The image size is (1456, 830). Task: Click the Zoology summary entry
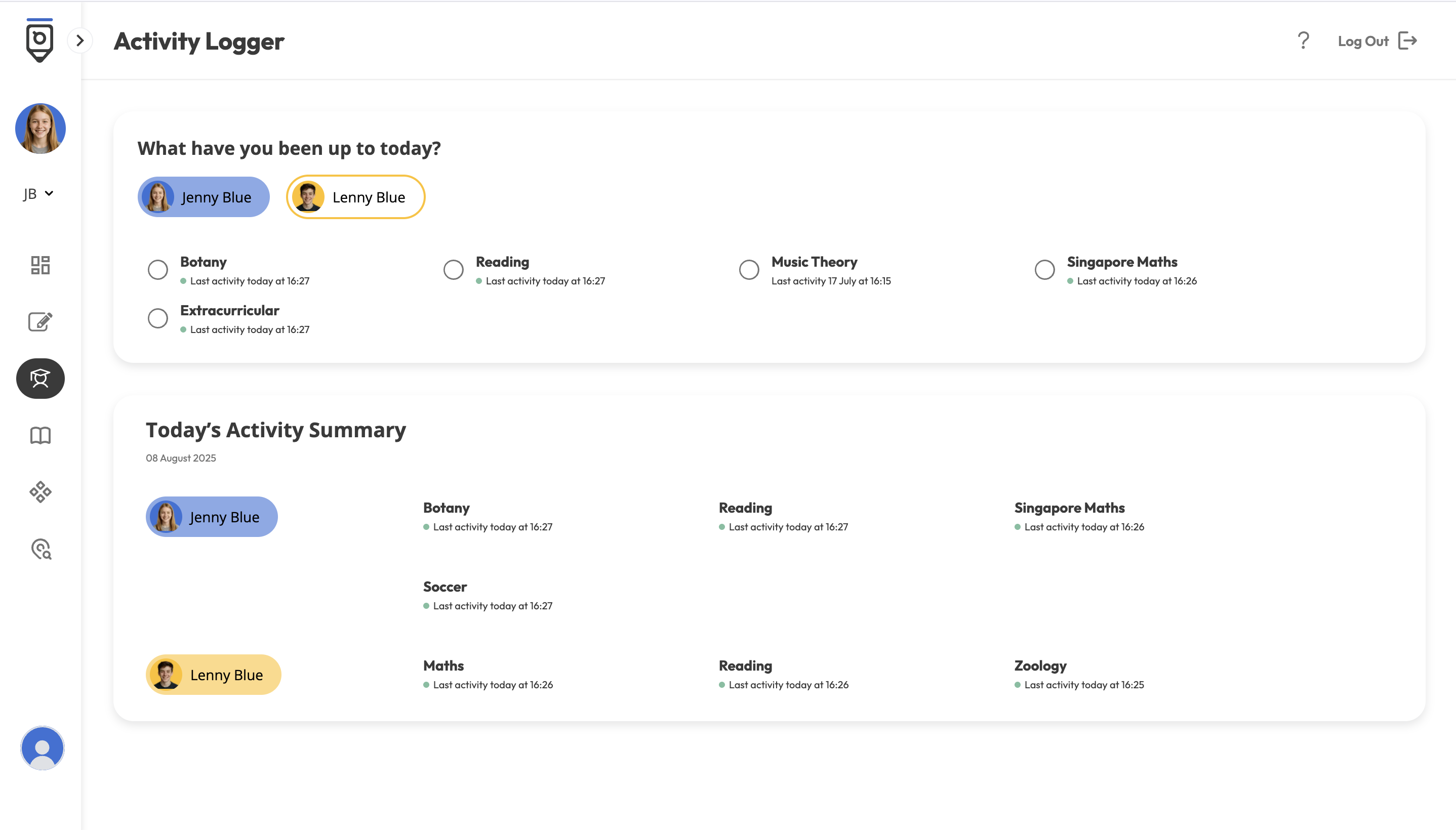[x=1079, y=674]
